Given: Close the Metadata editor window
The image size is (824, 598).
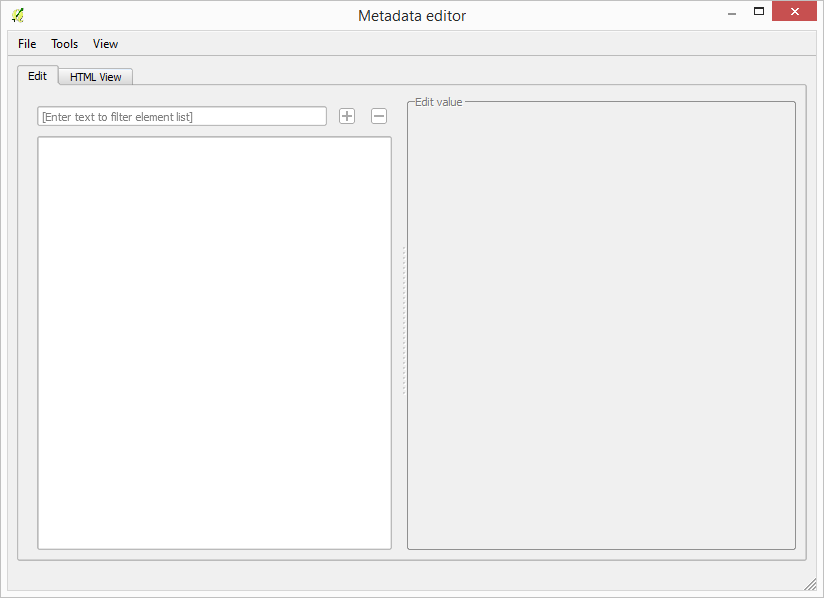Looking at the screenshot, I should point(794,11).
